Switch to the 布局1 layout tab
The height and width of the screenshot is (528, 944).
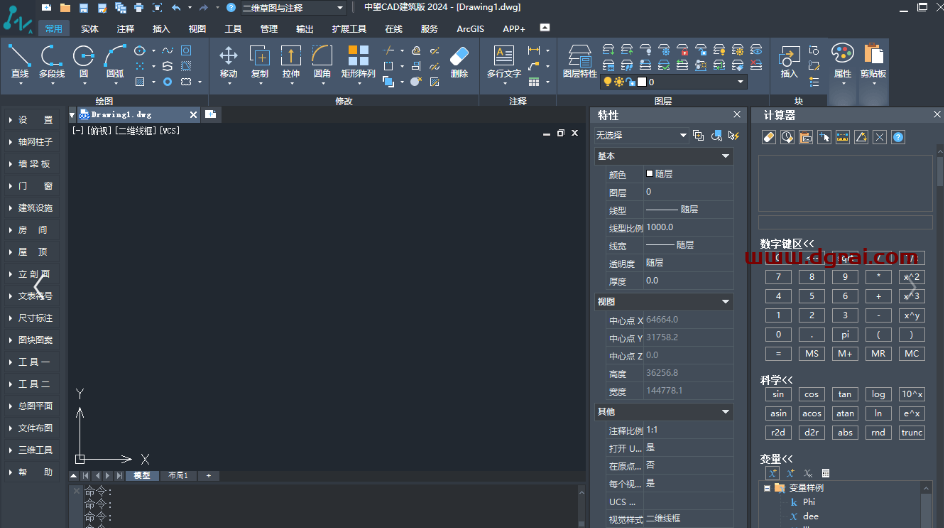(176, 476)
